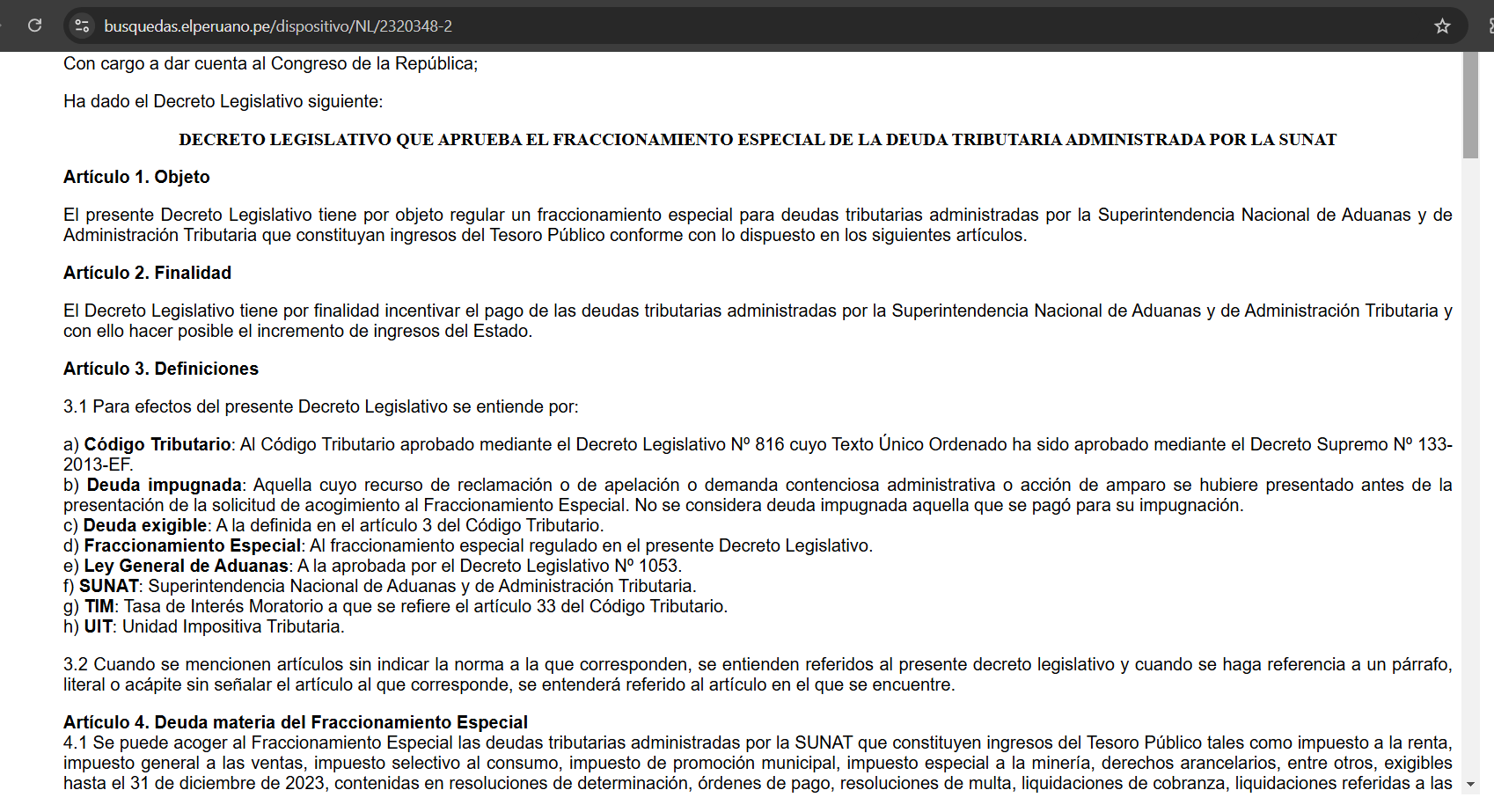1494x812 pixels.
Task: Click the 'Artículo 3. Definiciones' heading
Action: (x=161, y=369)
